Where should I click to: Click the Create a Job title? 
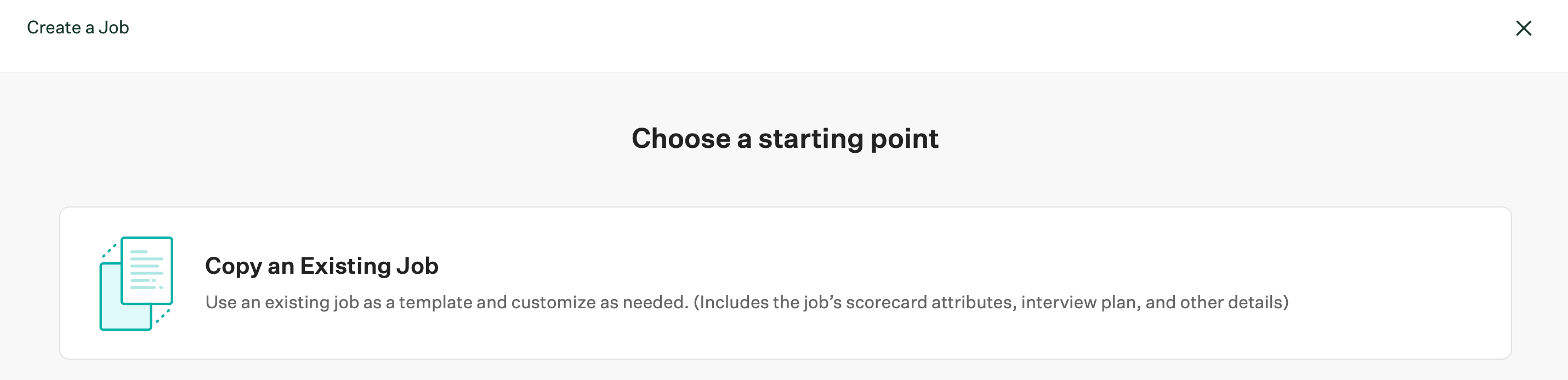78,27
